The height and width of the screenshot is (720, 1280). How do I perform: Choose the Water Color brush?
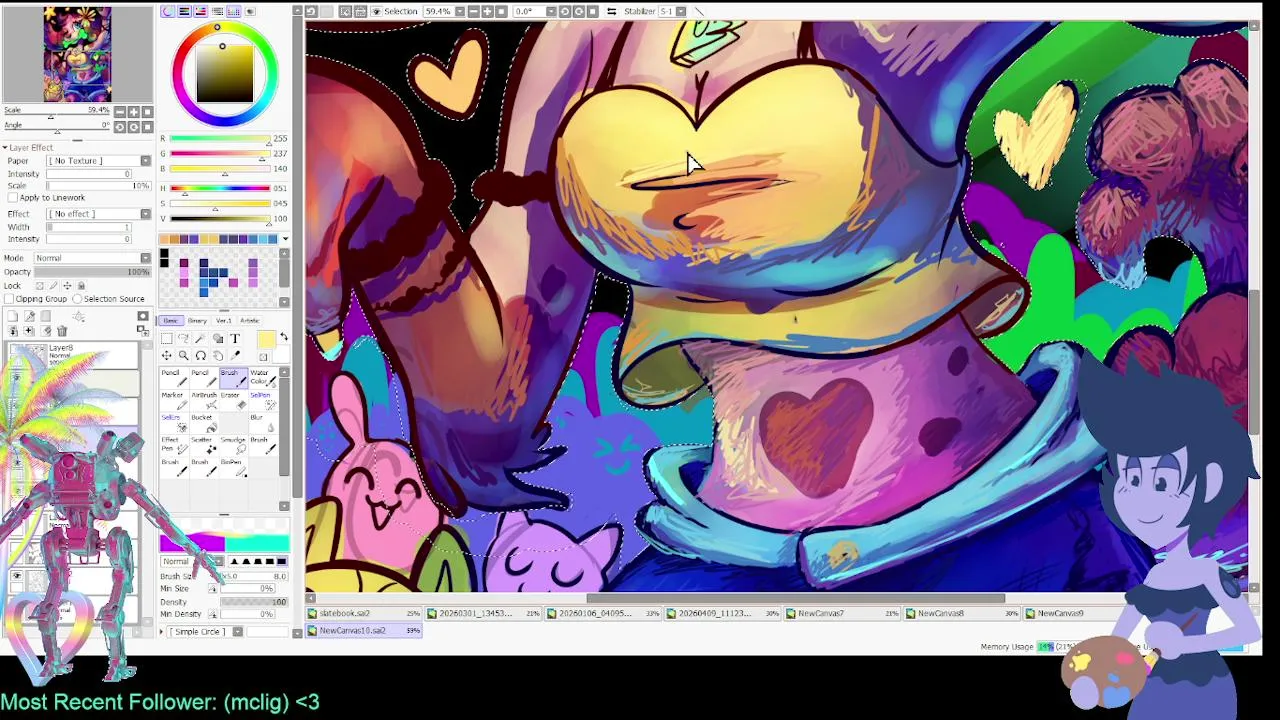pyautogui.click(x=264, y=378)
